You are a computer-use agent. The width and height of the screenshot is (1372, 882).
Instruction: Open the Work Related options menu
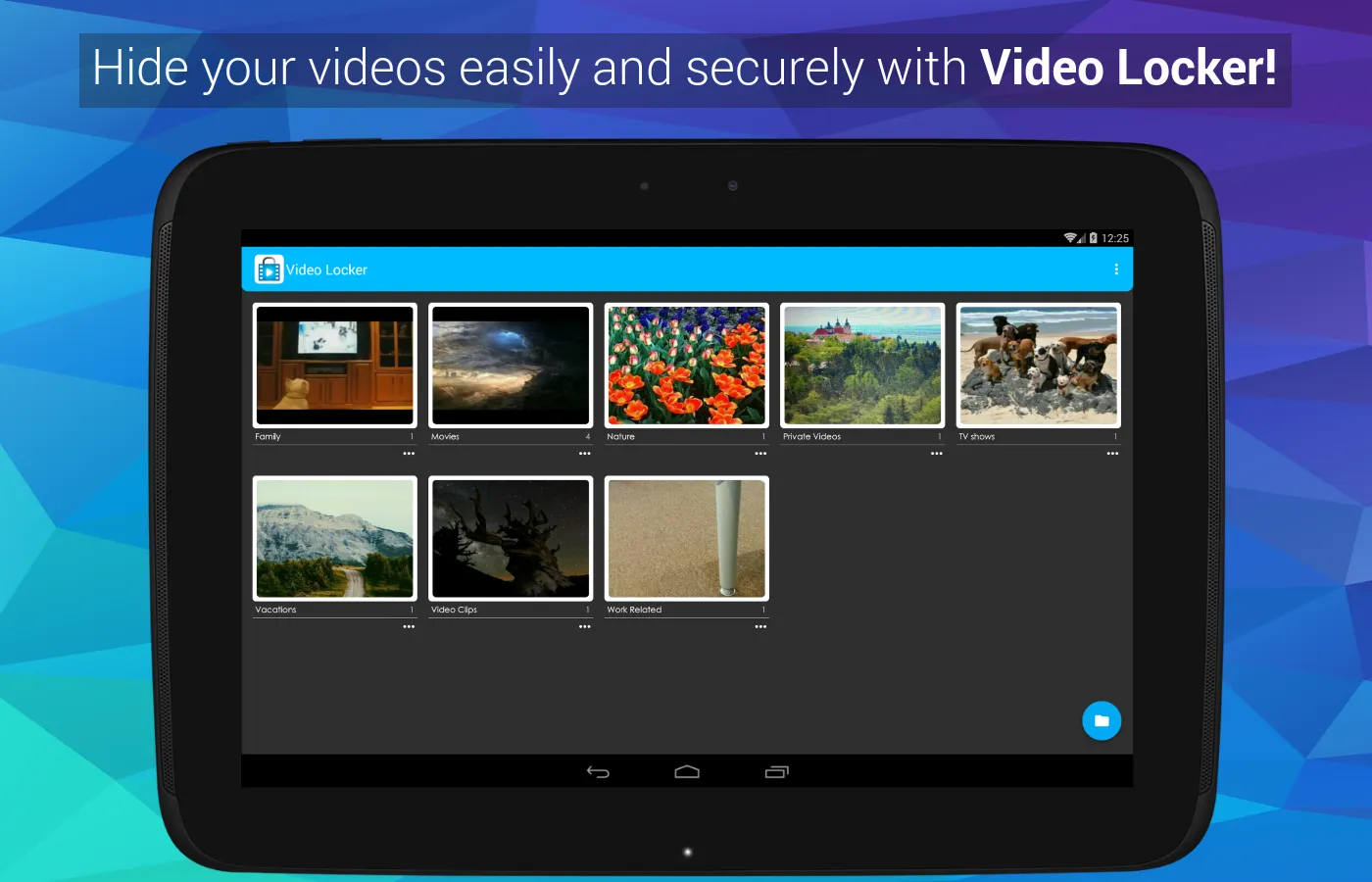point(760,626)
